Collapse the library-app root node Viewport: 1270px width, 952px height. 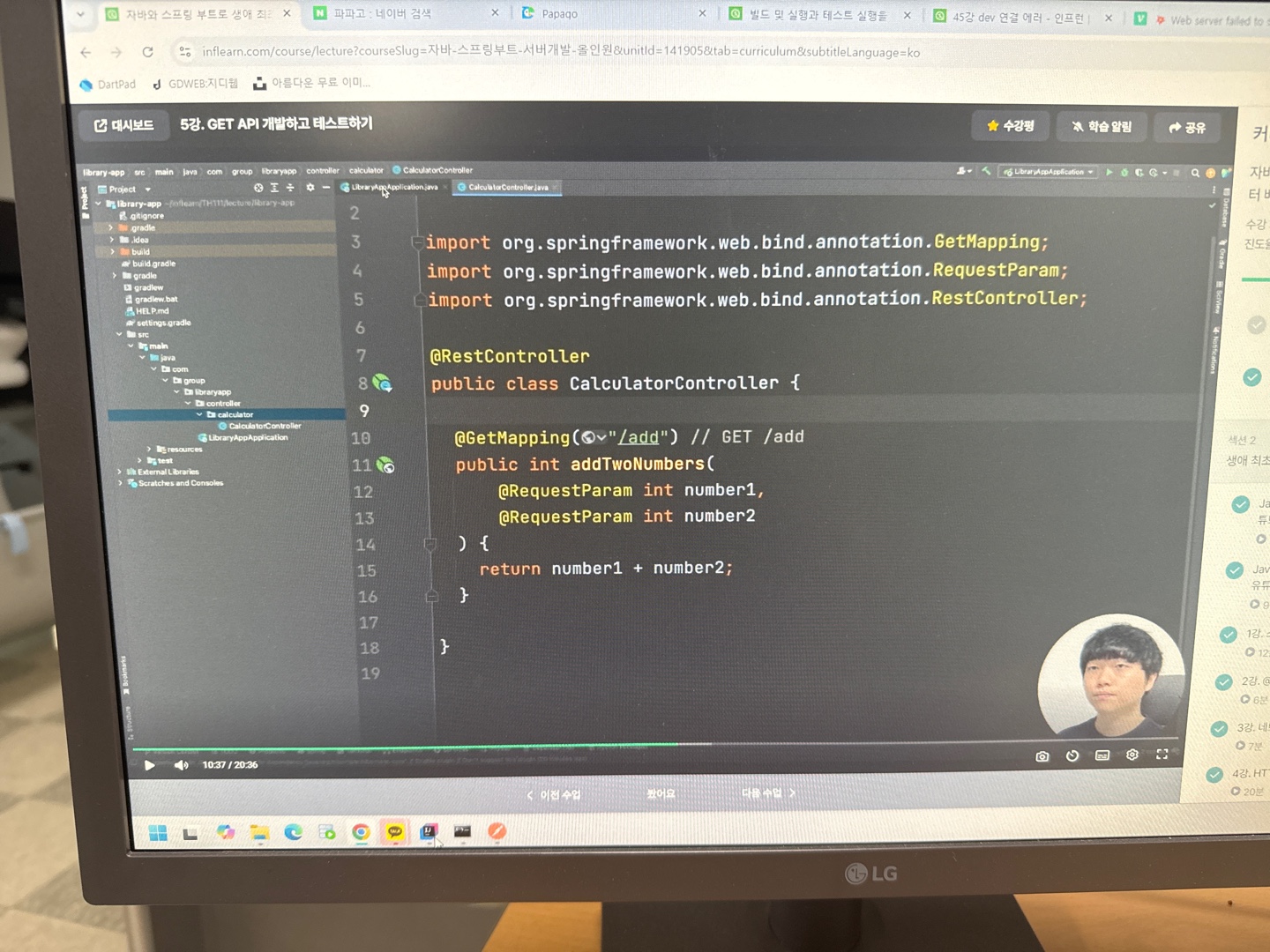click(98, 204)
